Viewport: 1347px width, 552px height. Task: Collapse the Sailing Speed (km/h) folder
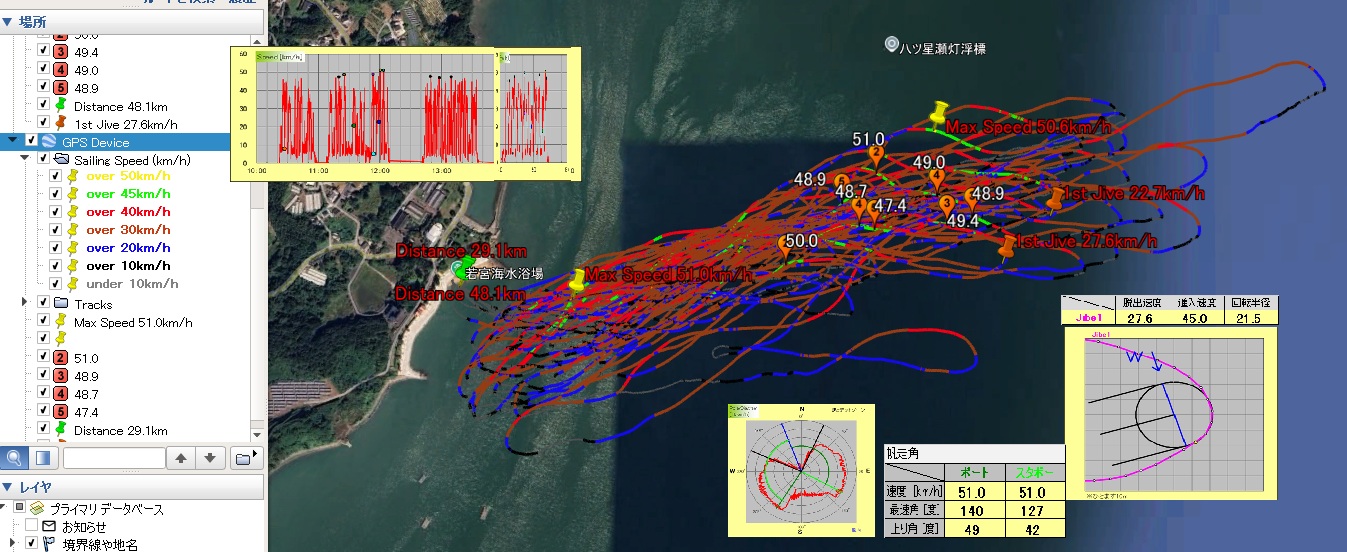pyautogui.click(x=25, y=159)
